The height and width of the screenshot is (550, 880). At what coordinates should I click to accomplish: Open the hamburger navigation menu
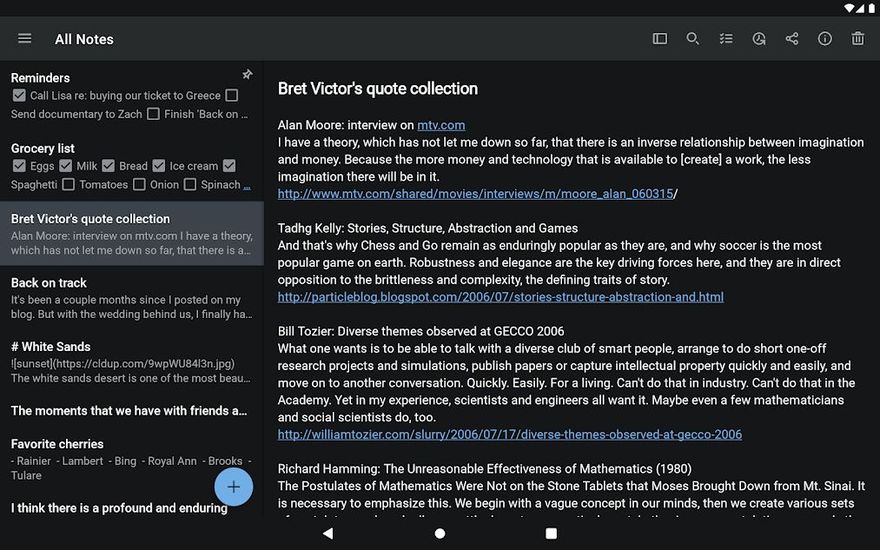pos(25,38)
